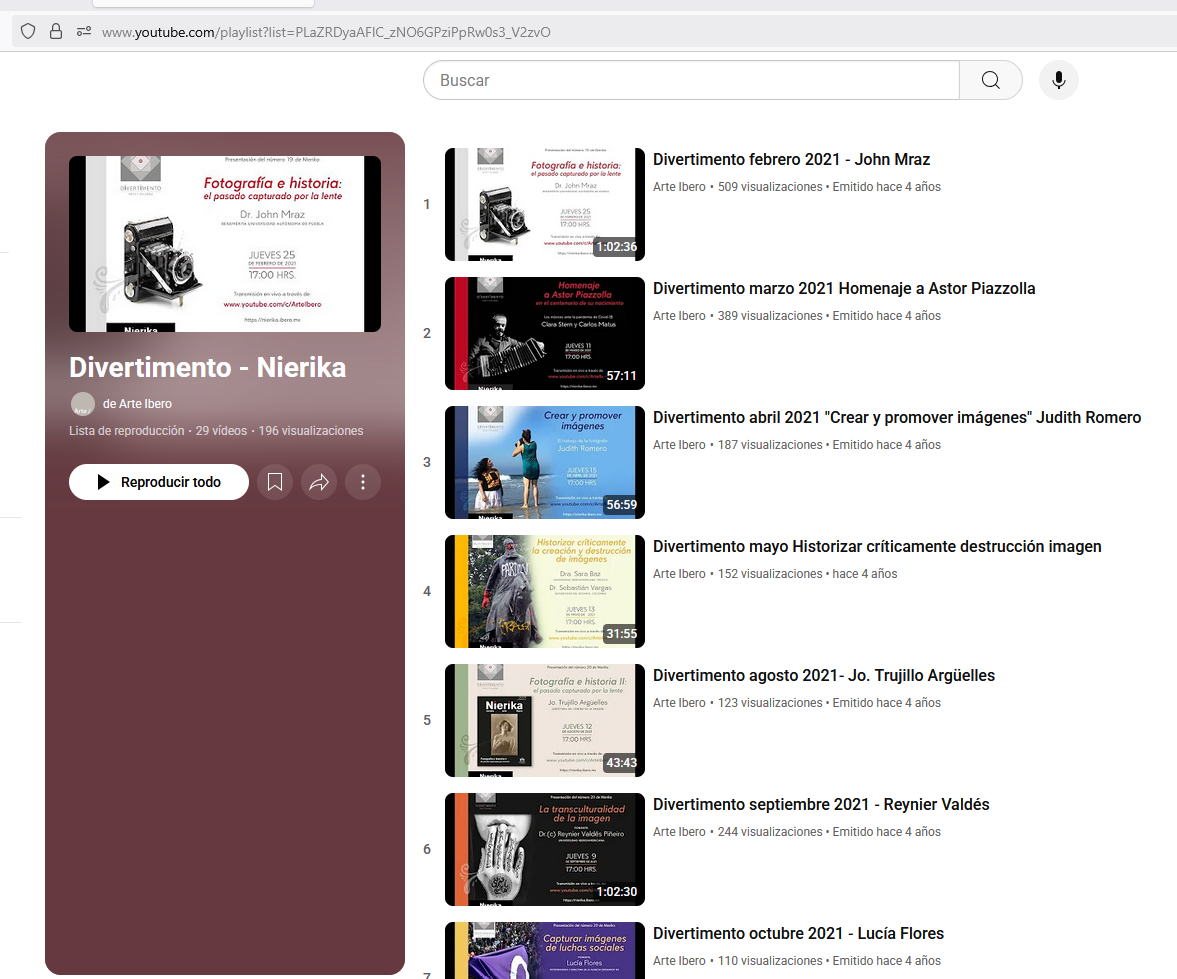Activate voice search microphone icon
The image size is (1177, 979).
pyautogui.click(x=1059, y=80)
